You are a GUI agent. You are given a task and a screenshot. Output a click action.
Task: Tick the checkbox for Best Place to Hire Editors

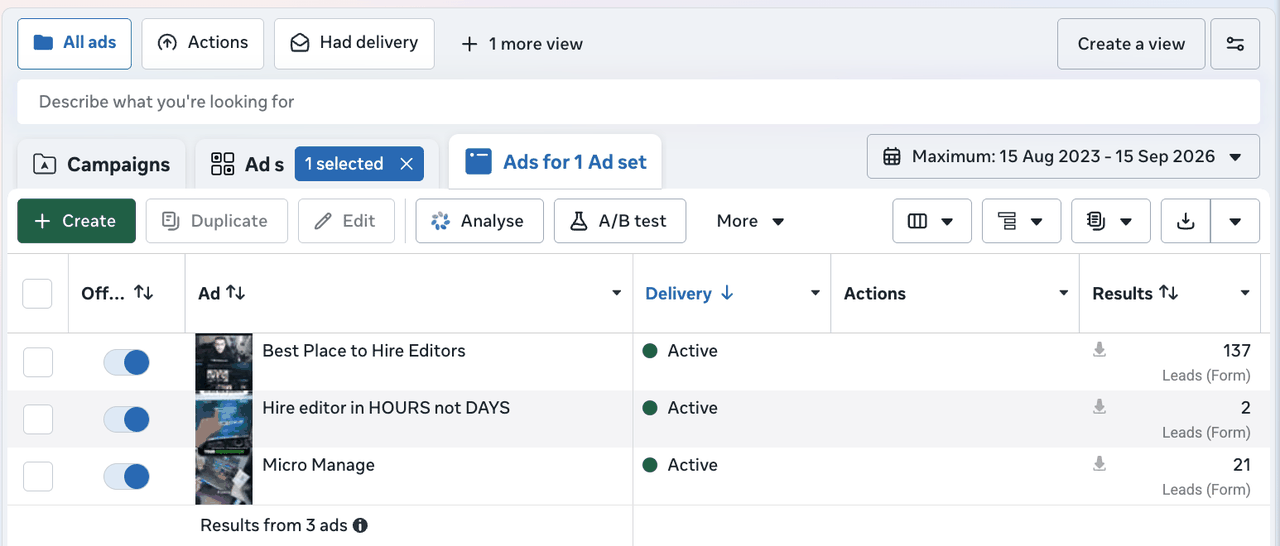click(x=37, y=362)
